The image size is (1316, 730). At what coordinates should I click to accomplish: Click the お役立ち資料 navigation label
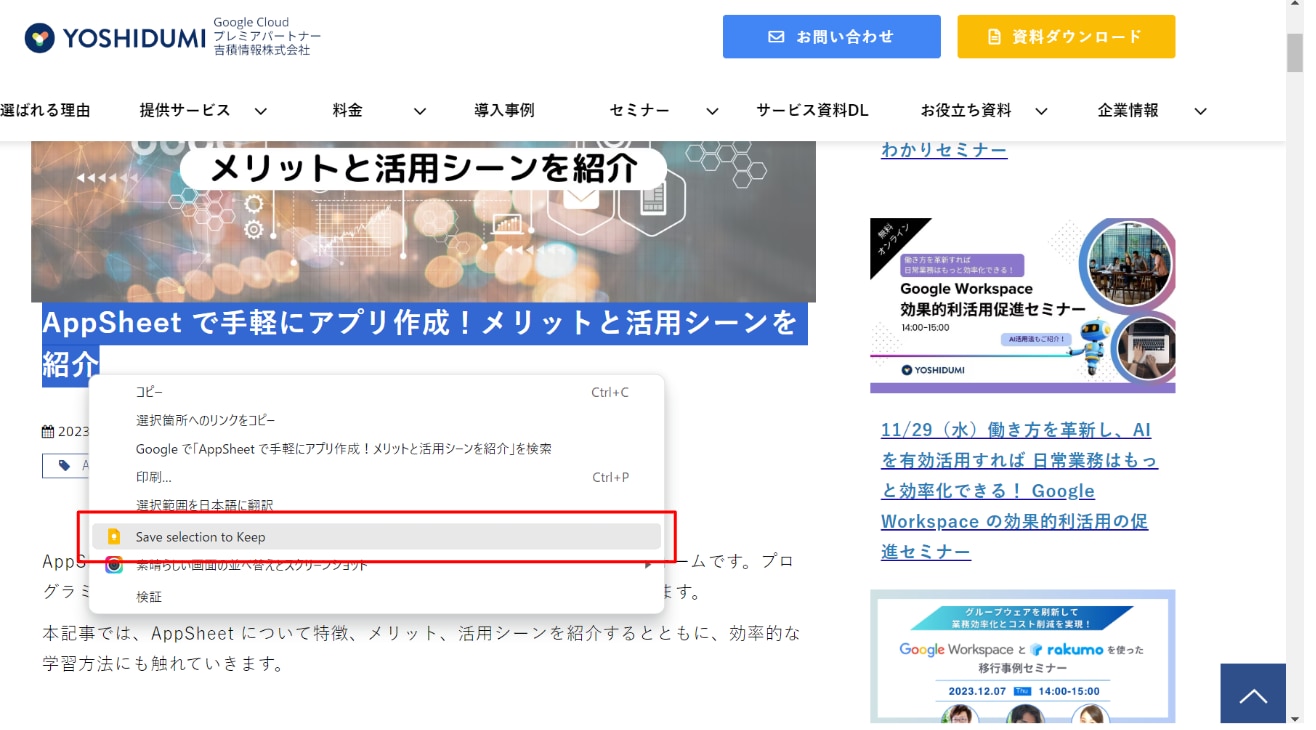pos(966,111)
